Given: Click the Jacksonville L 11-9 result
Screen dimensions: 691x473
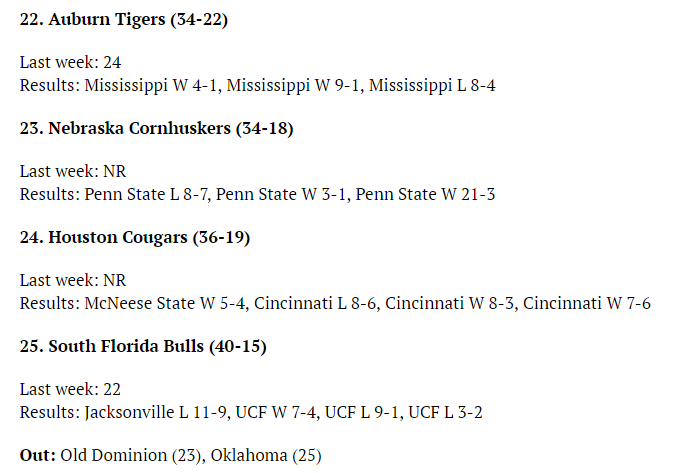Looking at the screenshot, I should tap(156, 413).
